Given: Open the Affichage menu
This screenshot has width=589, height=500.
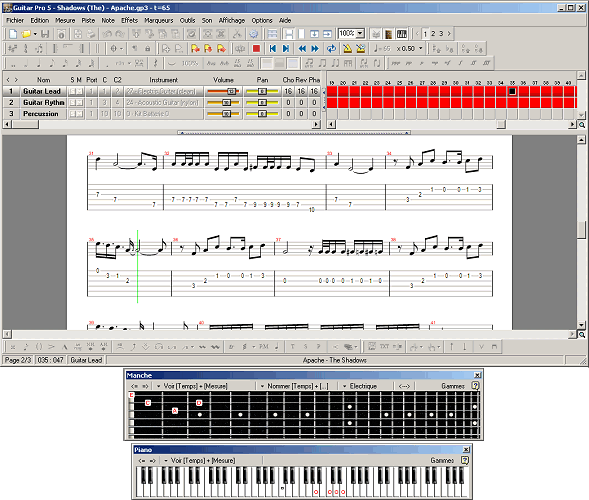Looking at the screenshot, I should click(x=232, y=20).
